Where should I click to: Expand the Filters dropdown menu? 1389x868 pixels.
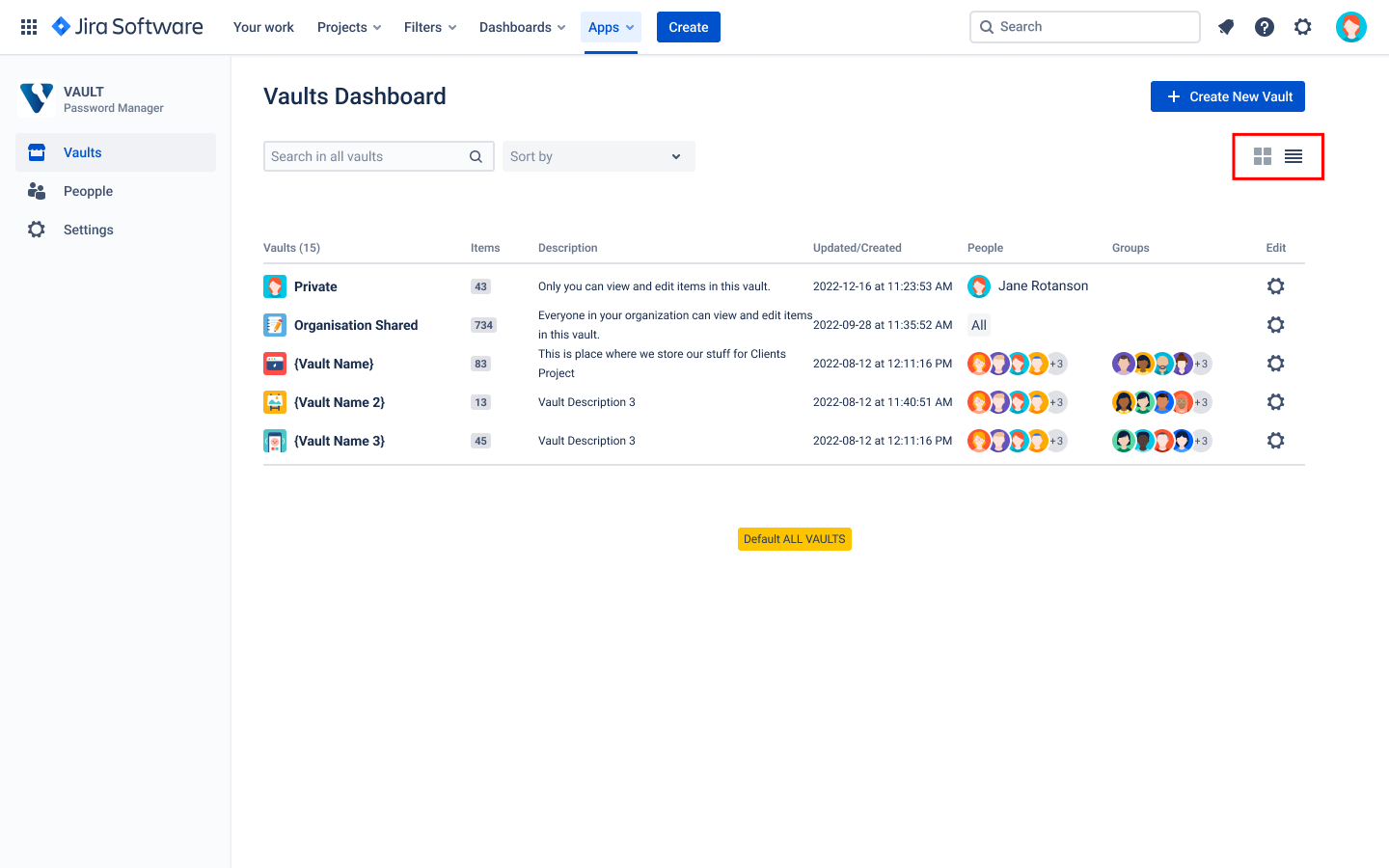430,27
